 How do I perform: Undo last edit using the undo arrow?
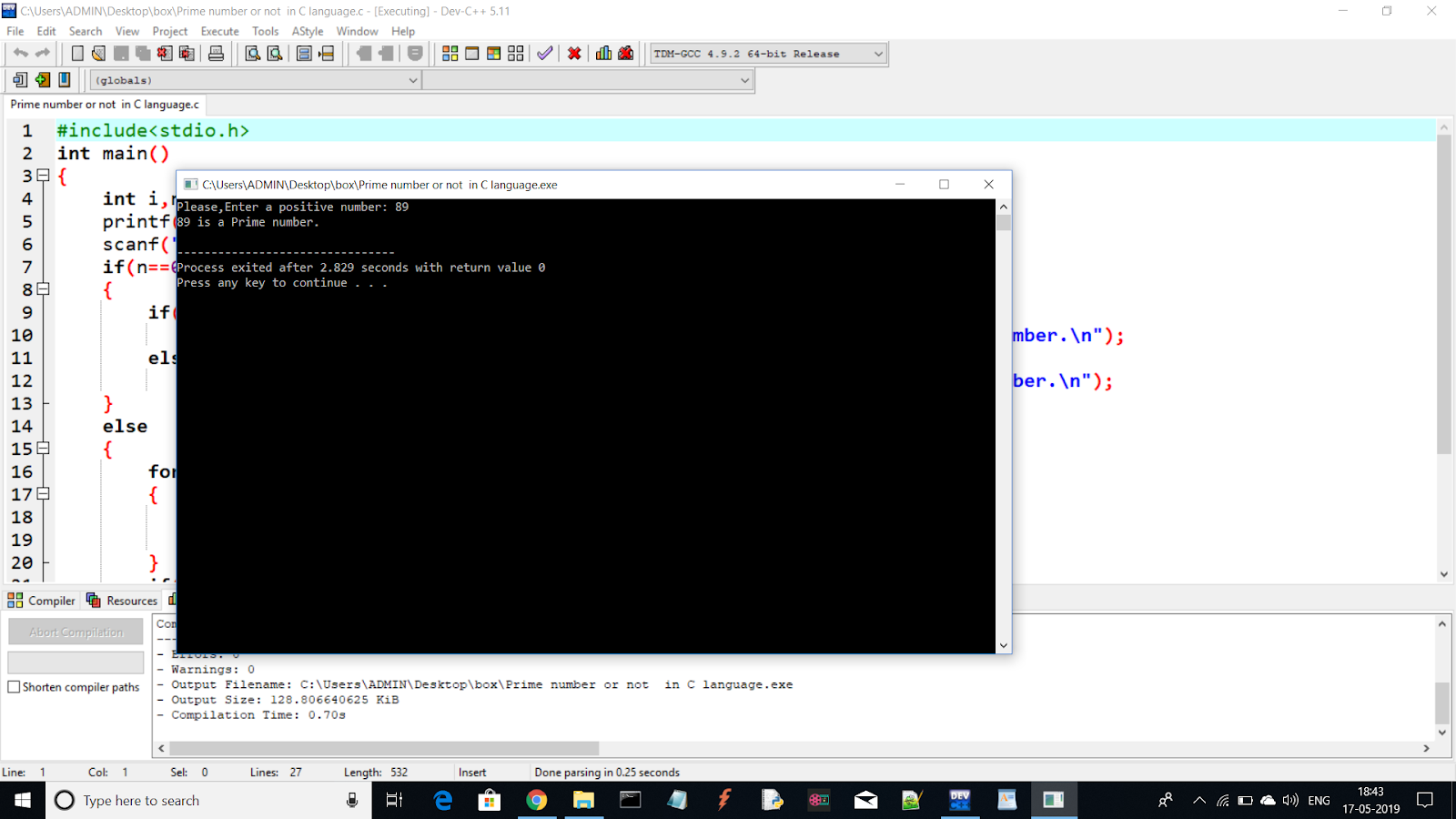pos(23,53)
